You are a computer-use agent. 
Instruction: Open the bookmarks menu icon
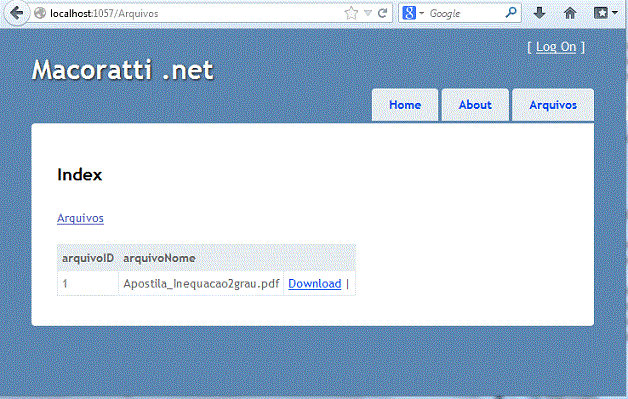(605, 13)
